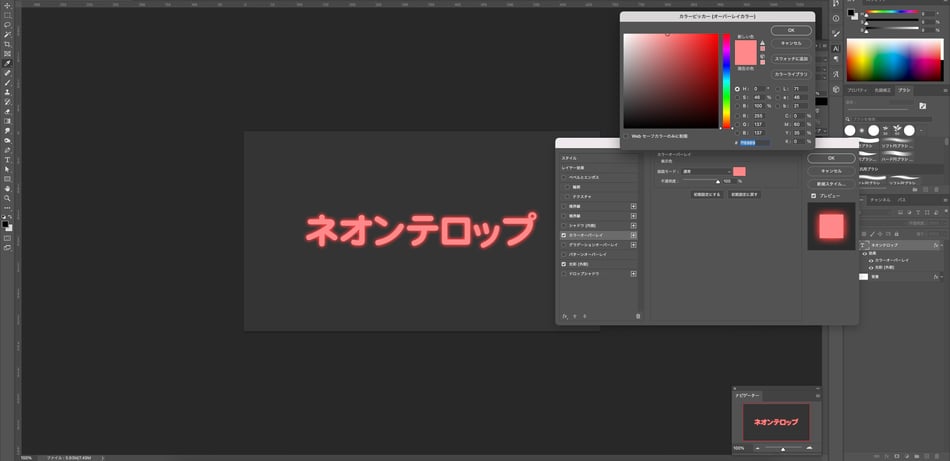The width and height of the screenshot is (950, 461).
Task: Select the Zoom magnifier tool
Action: [7, 197]
